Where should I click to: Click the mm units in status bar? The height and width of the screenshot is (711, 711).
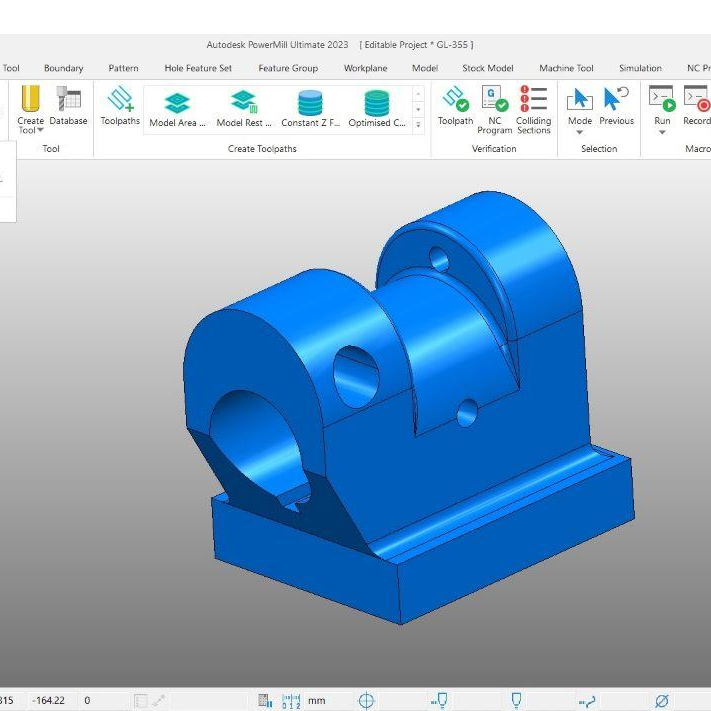tap(316, 701)
